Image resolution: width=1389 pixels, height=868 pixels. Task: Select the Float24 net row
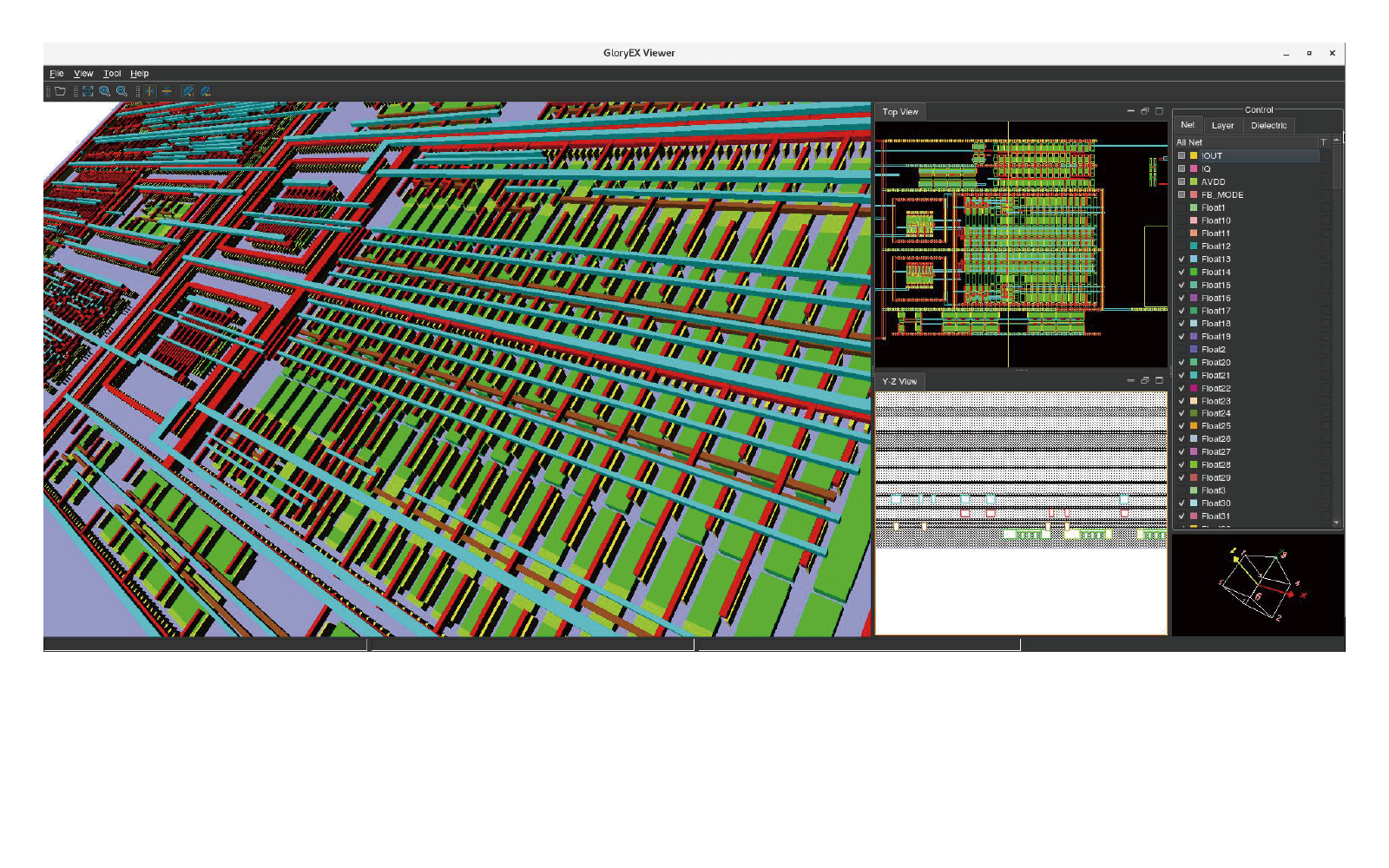tap(1247, 414)
